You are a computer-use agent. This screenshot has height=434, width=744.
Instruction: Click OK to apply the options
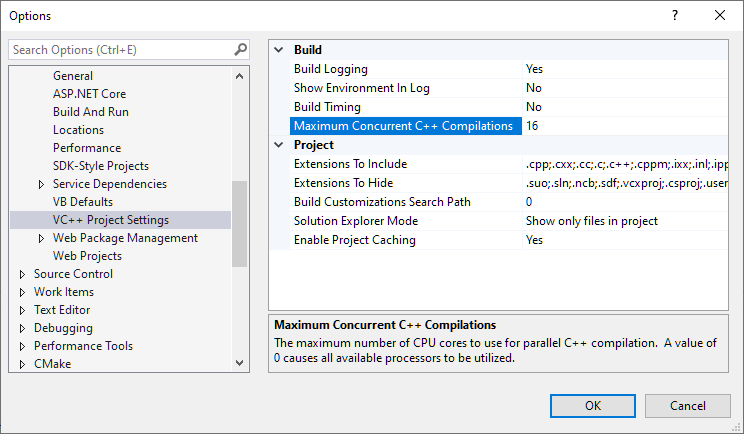592,406
